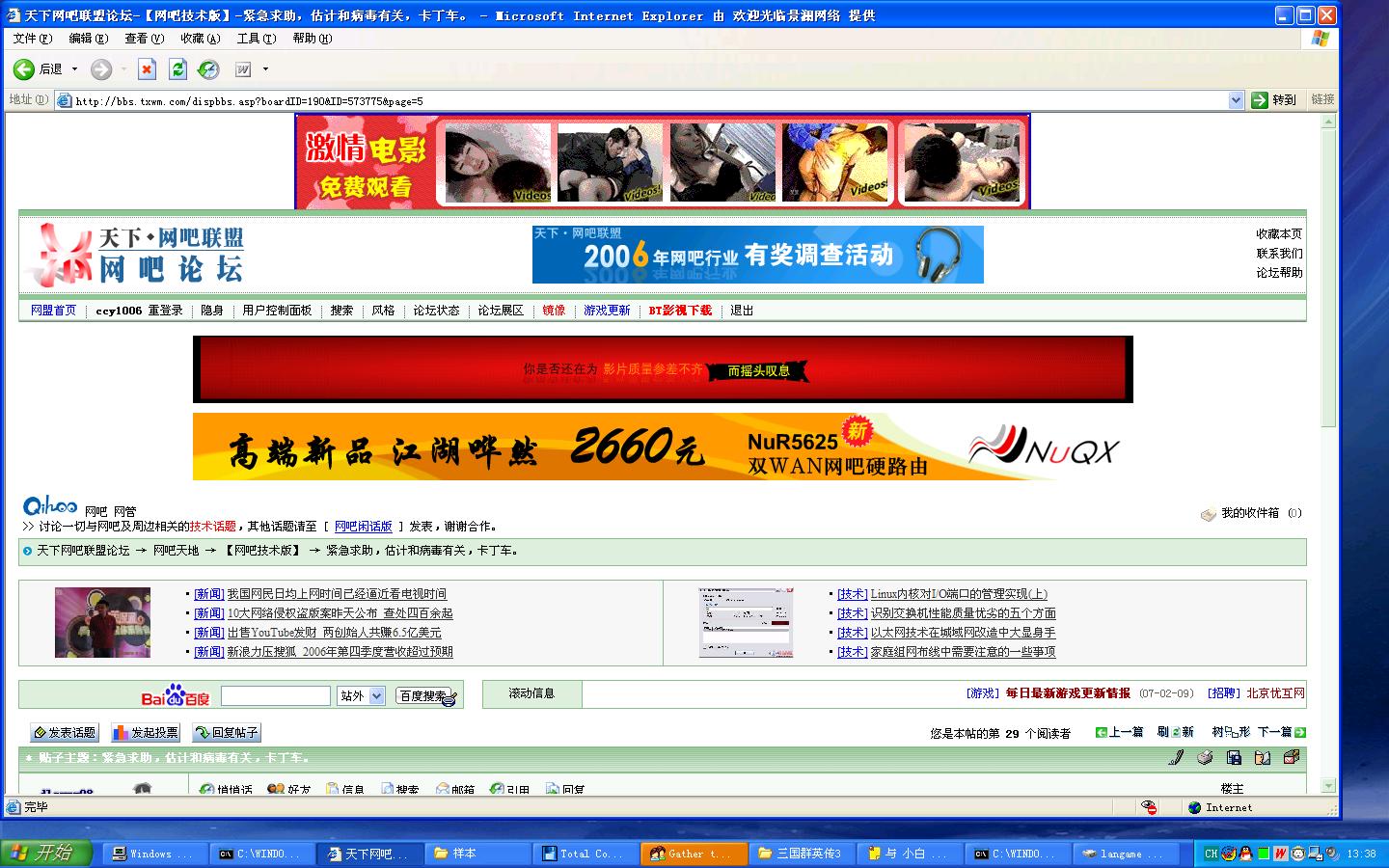
Task: Open 网盟首页 in forum nav bar
Action: point(53,311)
